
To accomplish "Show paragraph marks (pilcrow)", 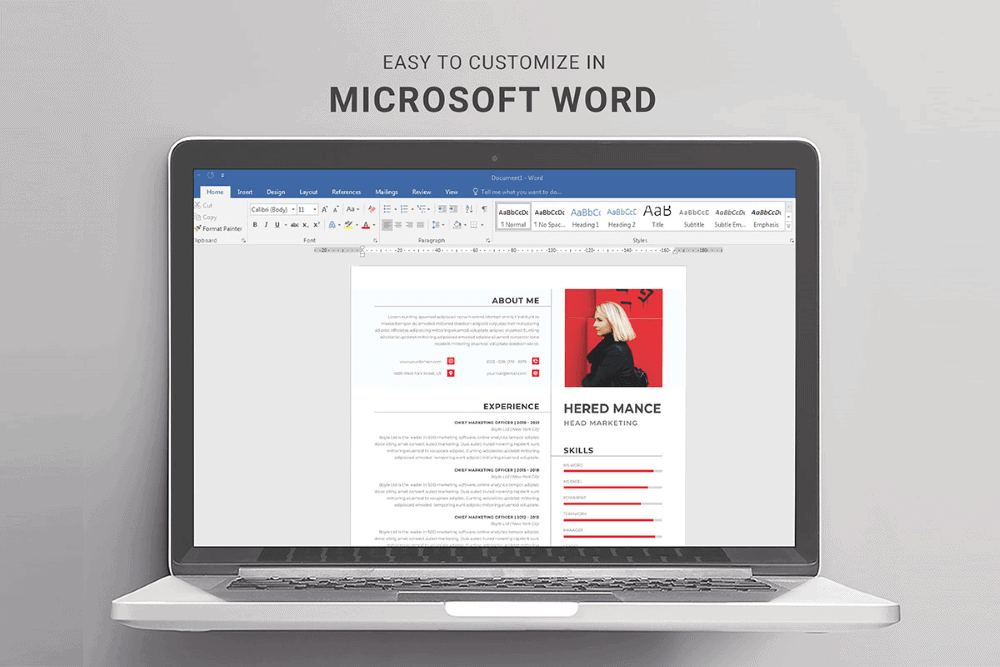I will pyautogui.click(x=484, y=209).
